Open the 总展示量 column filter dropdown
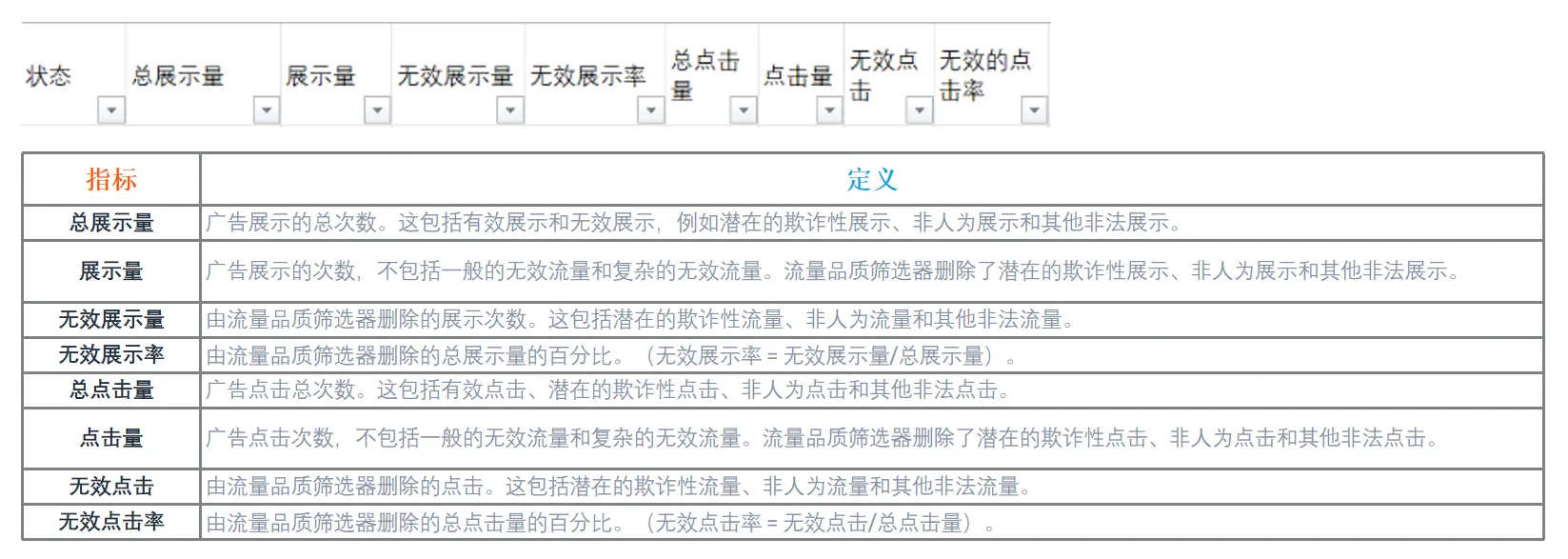The width and height of the screenshot is (1568, 559). [267, 110]
